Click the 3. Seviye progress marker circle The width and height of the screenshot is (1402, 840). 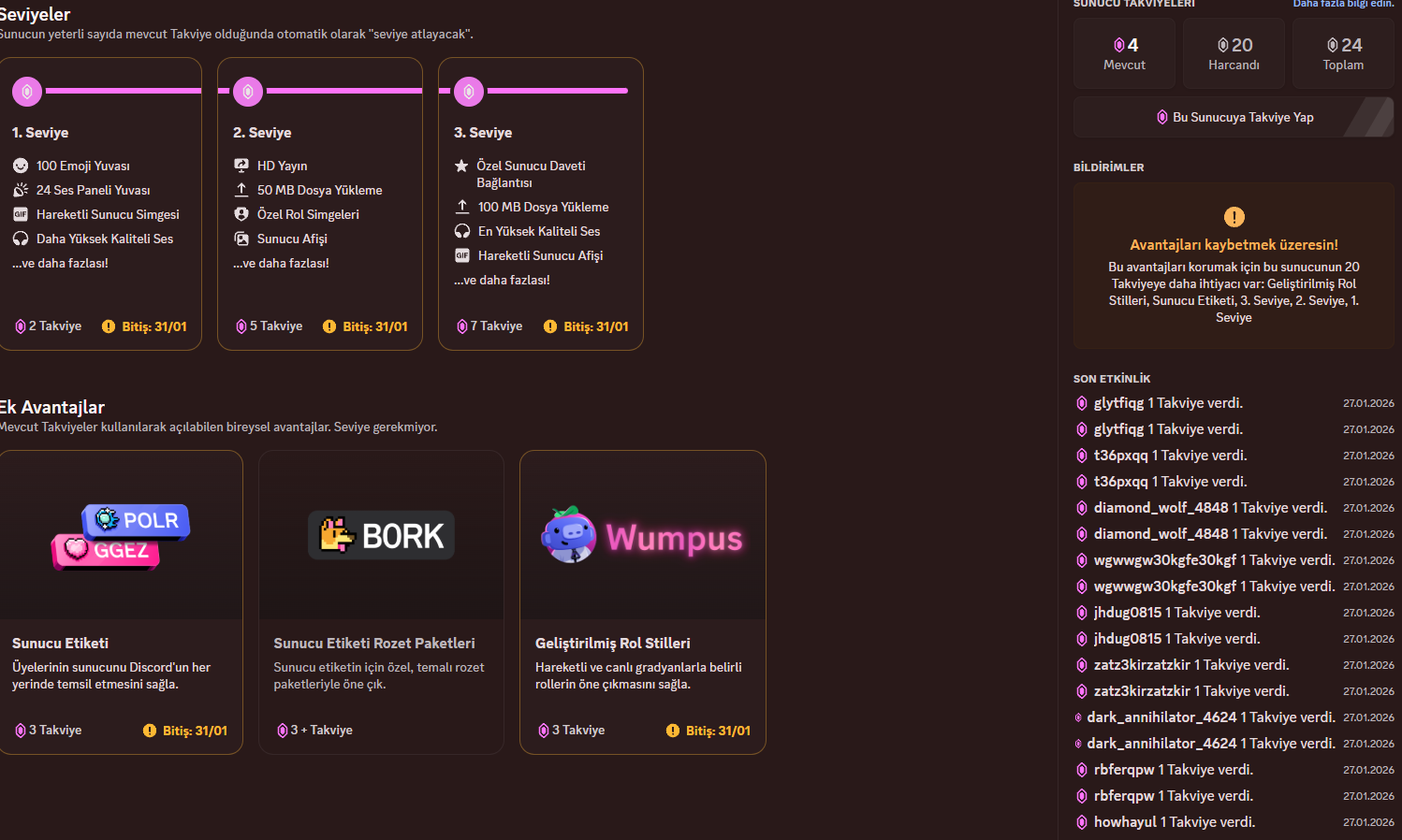click(x=469, y=92)
